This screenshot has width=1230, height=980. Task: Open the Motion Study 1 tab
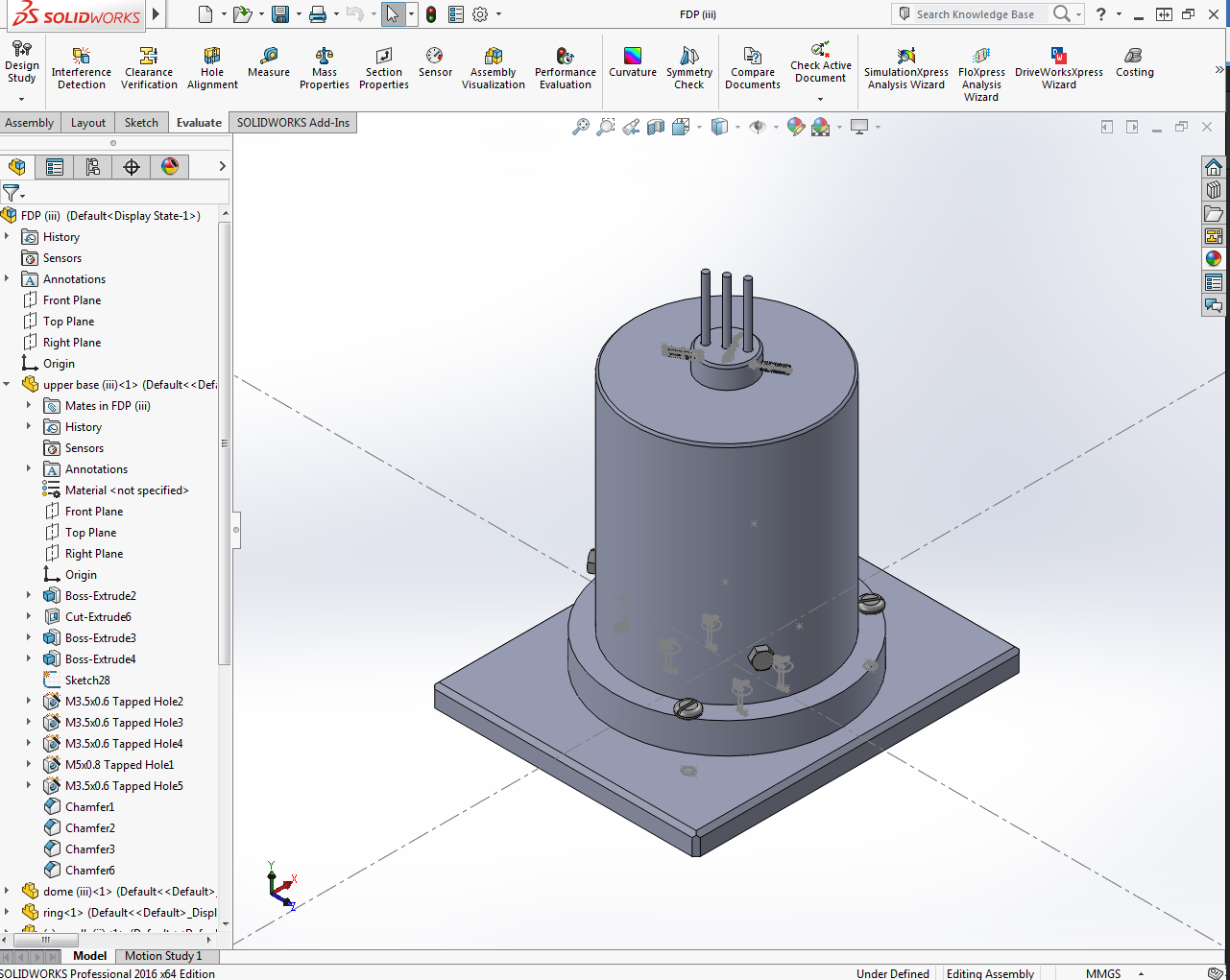tap(163, 956)
